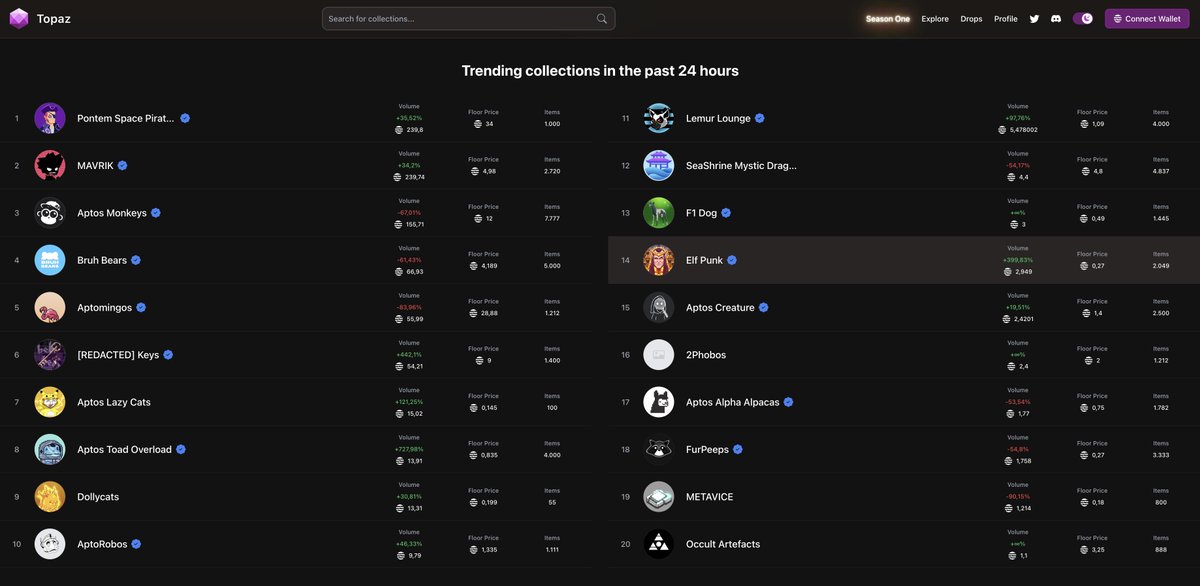
Task: Click the verified badge next to MAVRIK
Action: (x=122, y=165)
